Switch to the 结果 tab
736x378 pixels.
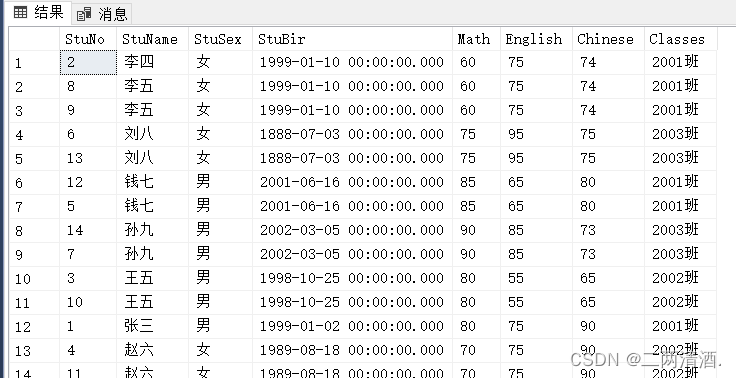coord(38,13)
